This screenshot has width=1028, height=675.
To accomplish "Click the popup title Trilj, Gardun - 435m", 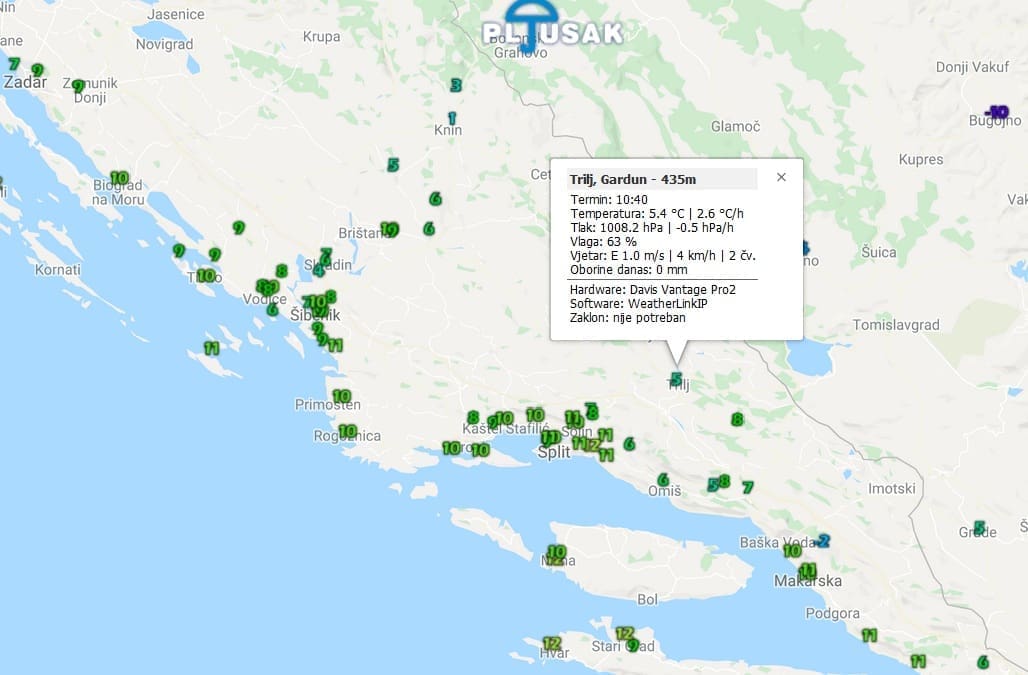I will [633, 179].
